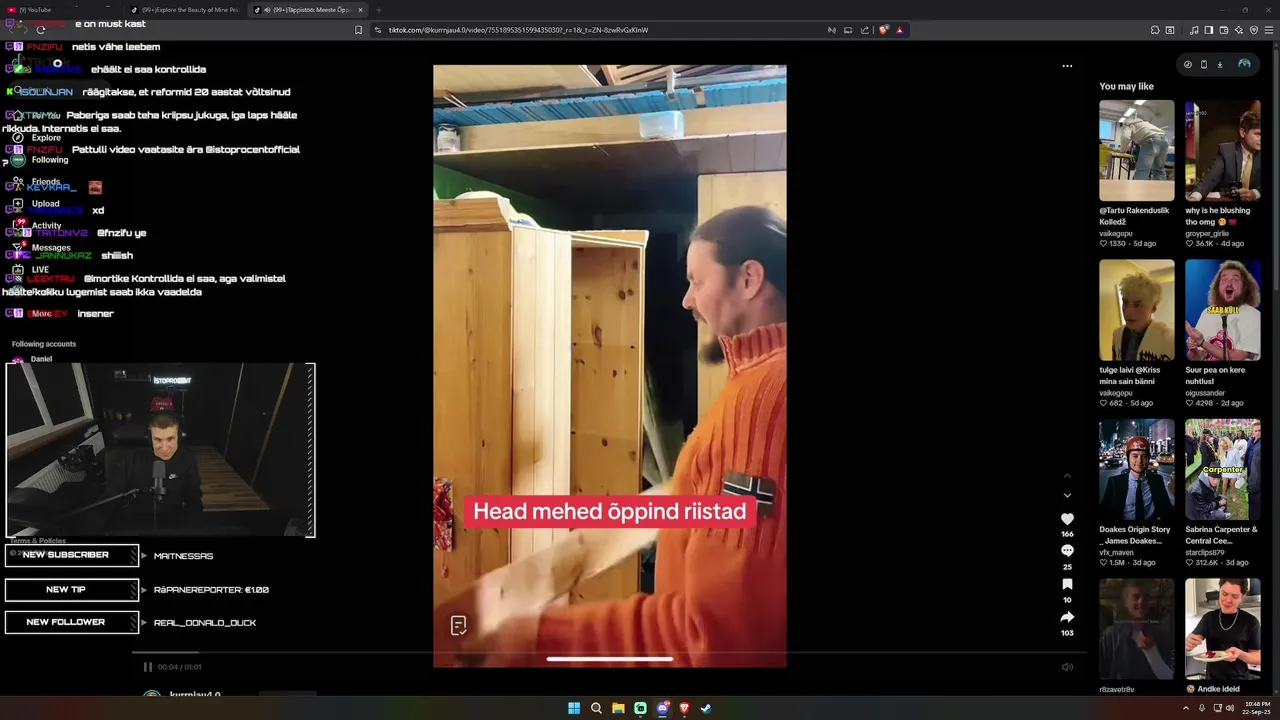Image resolution: width=1280 pixels, height=720 pixels.
Task: Share video using the arrow icon
Action: coord(1067,617)
